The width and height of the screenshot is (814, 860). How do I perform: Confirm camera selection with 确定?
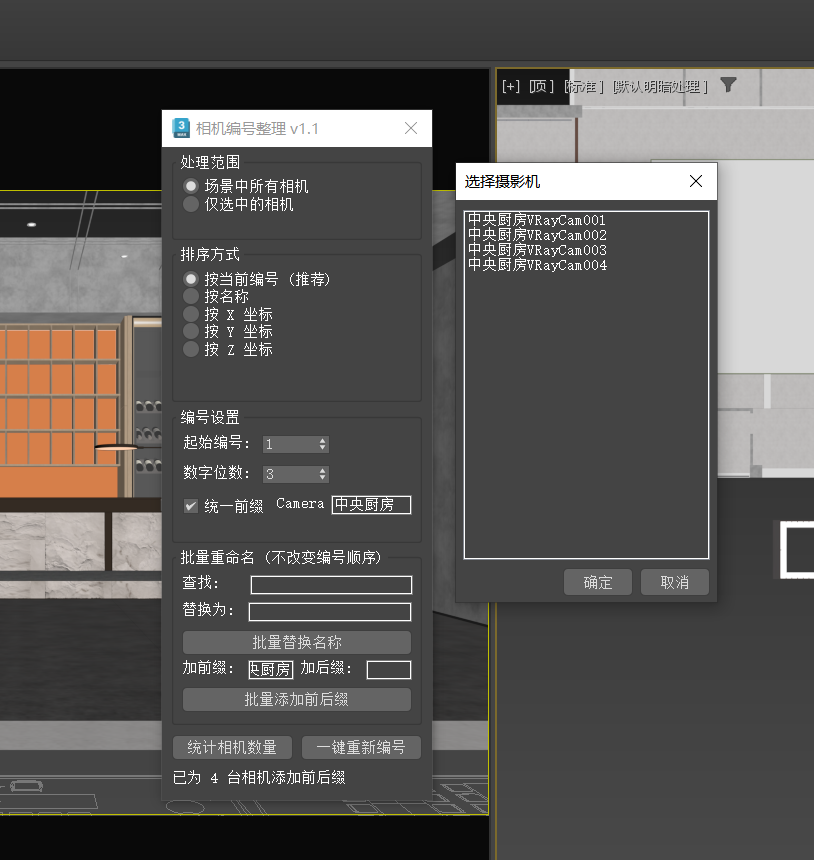(x=598, y=582)
